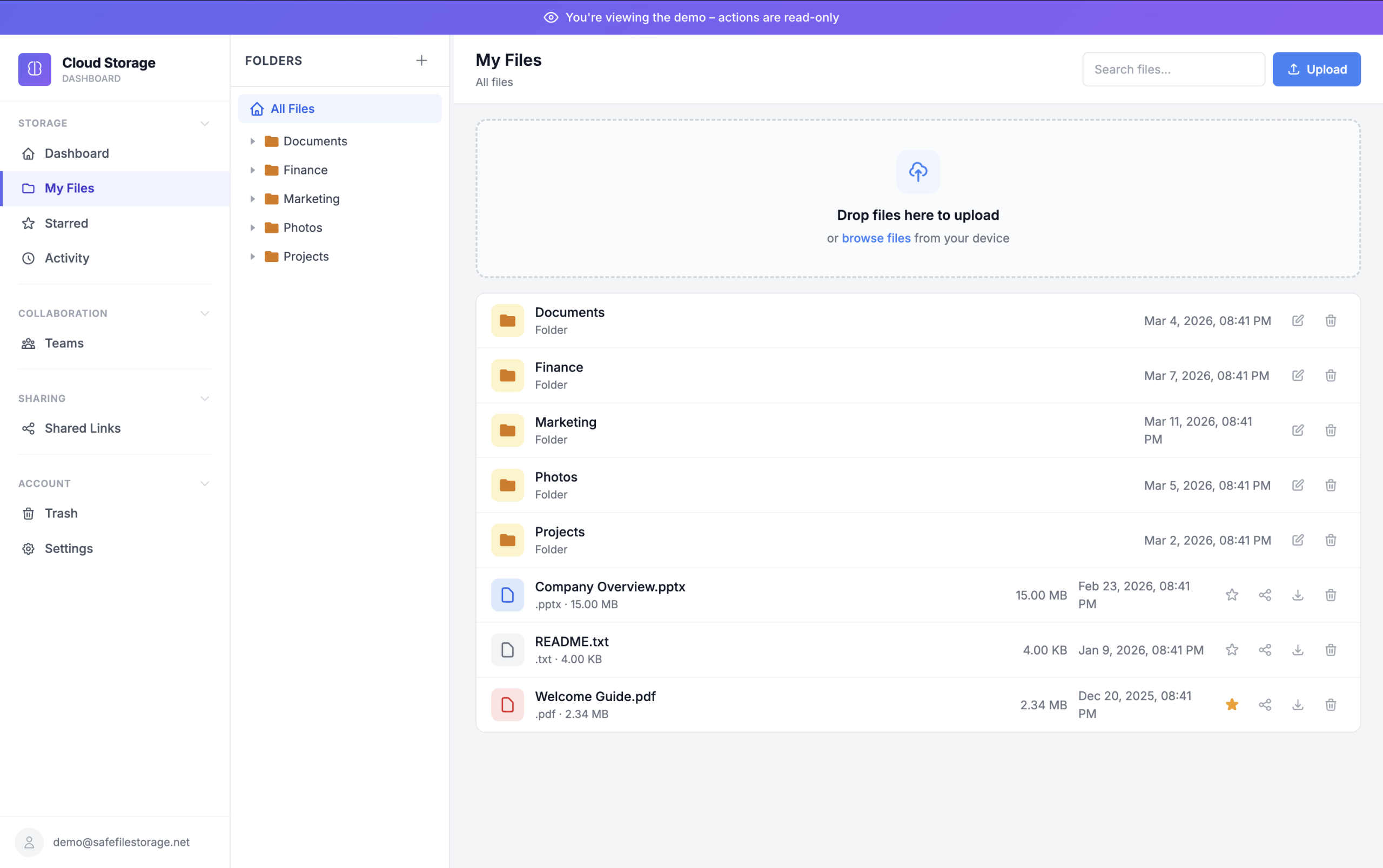The width and height of the screenshot is (1383, 868).
Task: Download Welcome Guide.pdf
Action: coord(1298,704)
